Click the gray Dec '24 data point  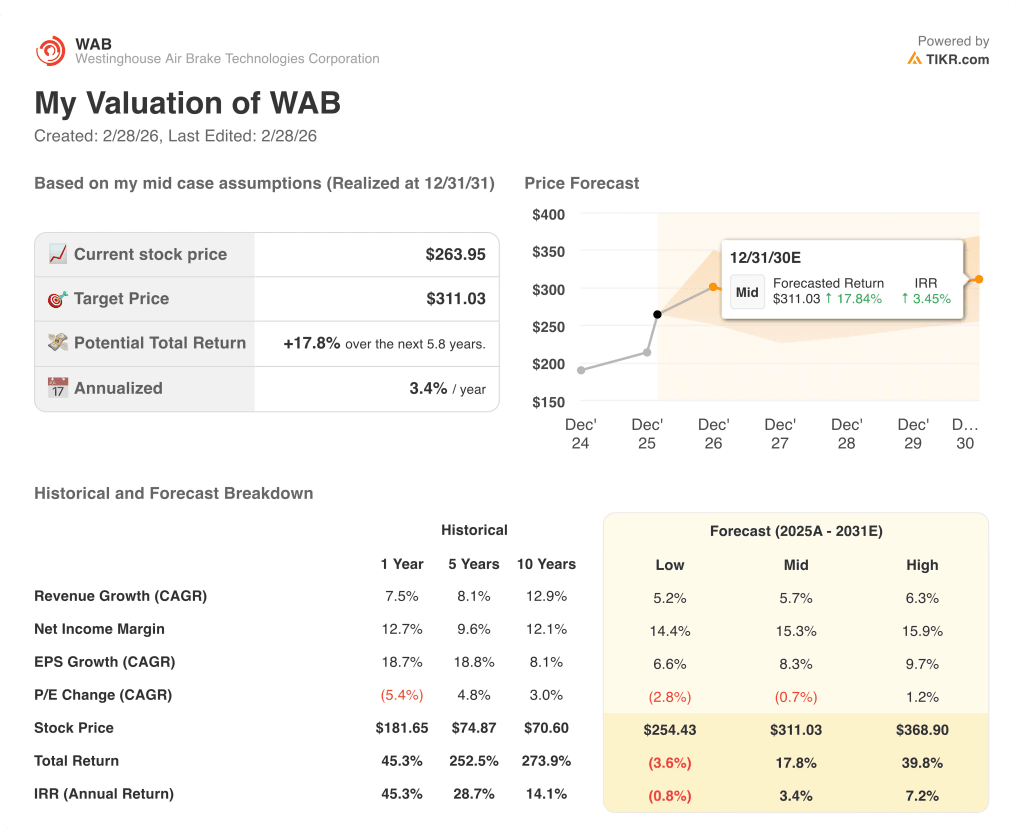581,370
